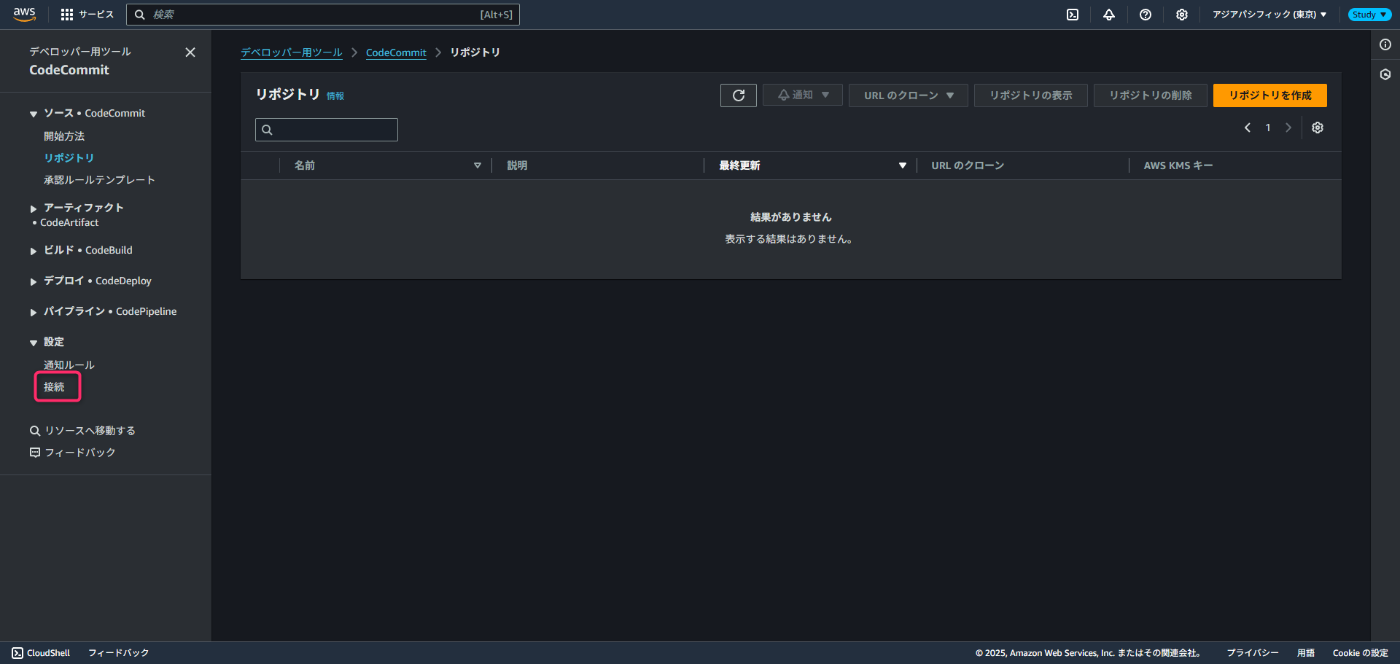The image size is (1400, 664).
Task: Click page number 1 in pagination
Action: point(1268,128)
